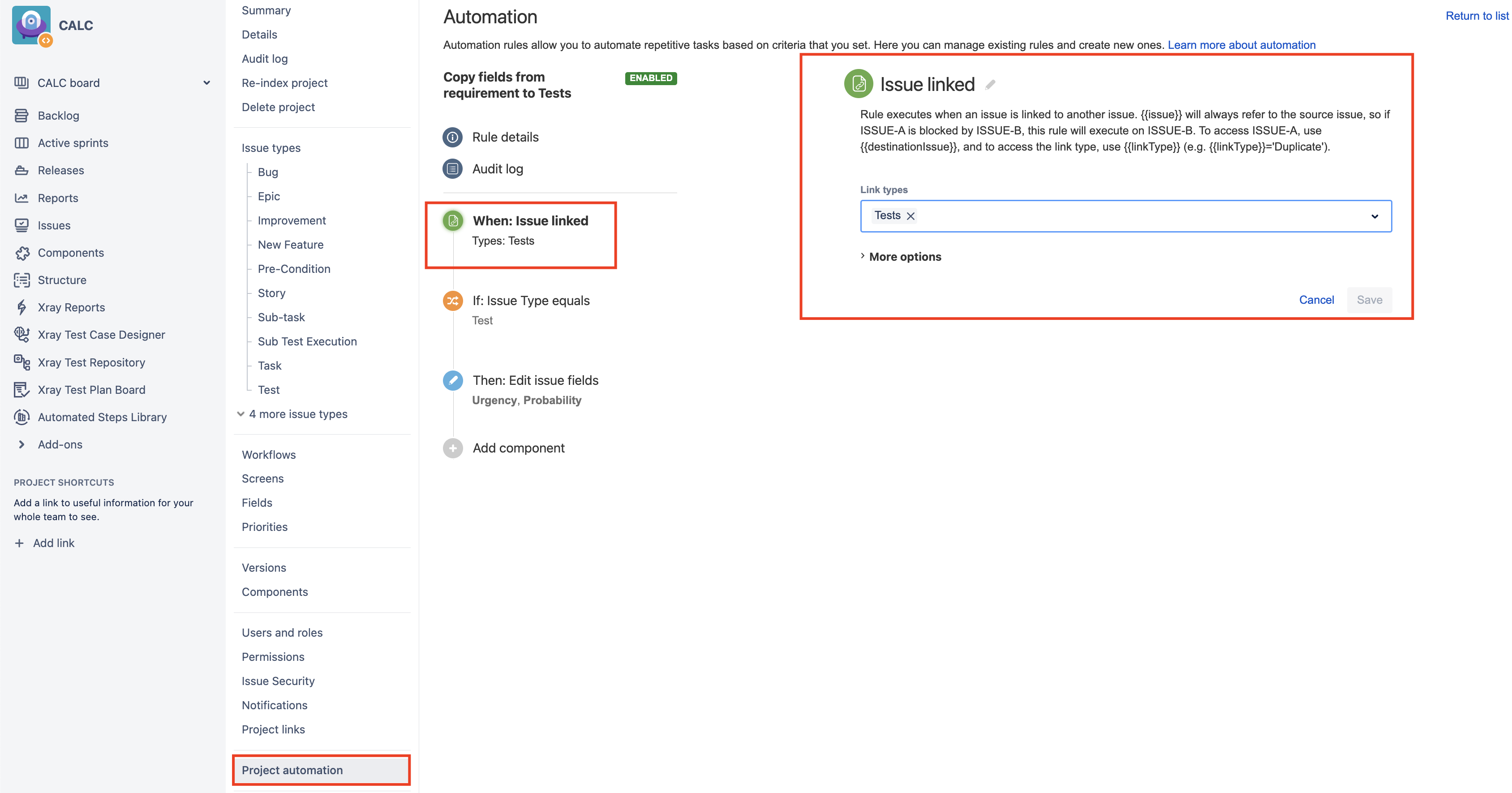Image resolution: width=1512 pixels, height=793 pixels.
Task: Open Issue Security settings
Action: coord(278,681)
